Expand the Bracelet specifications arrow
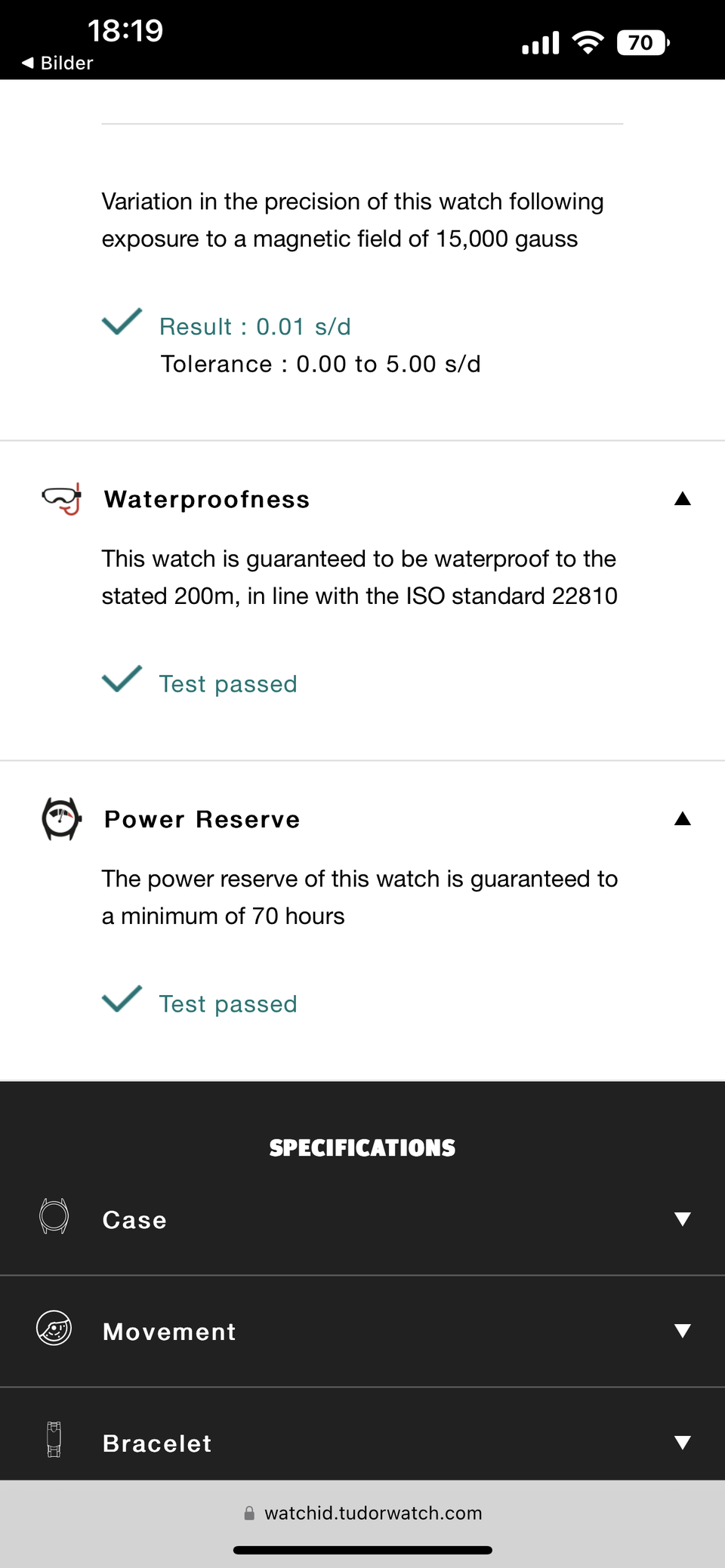This screenshot has width=725, height=1568. (x=682, y=1443)
